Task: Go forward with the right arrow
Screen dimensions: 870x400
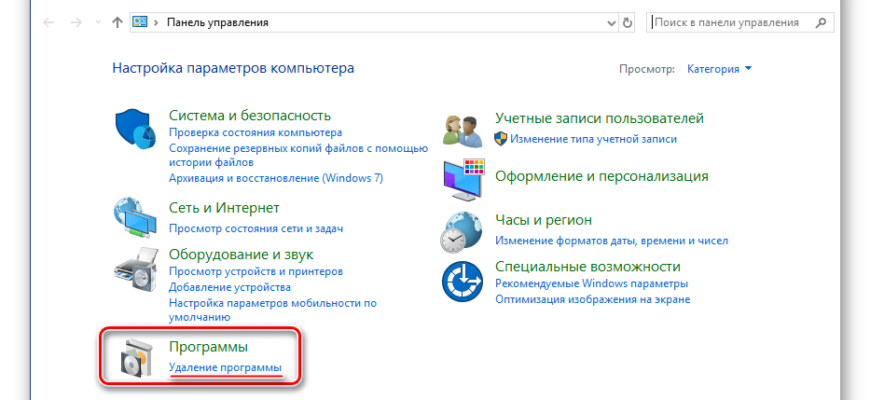Action: [77, 23]
